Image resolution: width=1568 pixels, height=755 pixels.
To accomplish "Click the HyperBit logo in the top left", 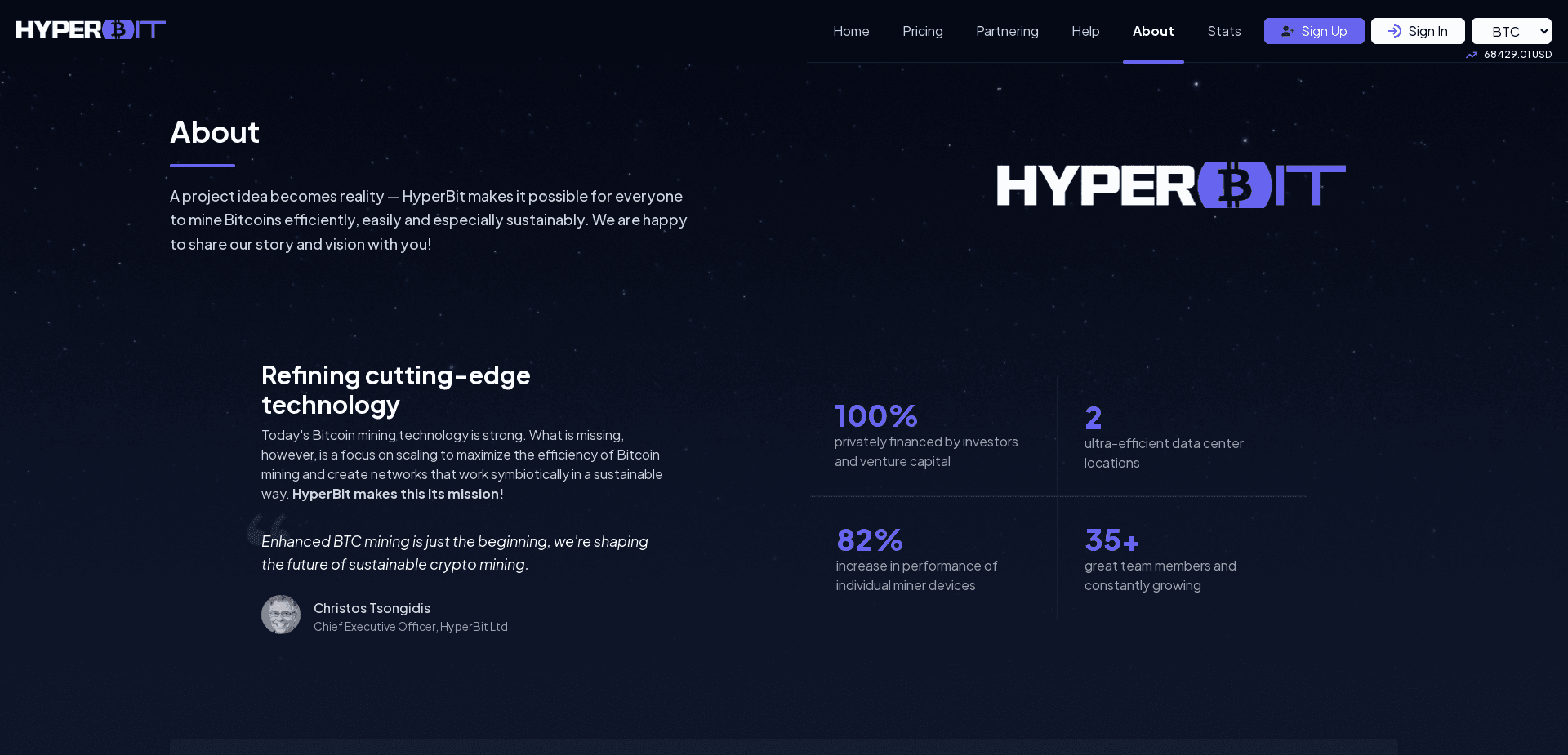I will coord(90,29).
